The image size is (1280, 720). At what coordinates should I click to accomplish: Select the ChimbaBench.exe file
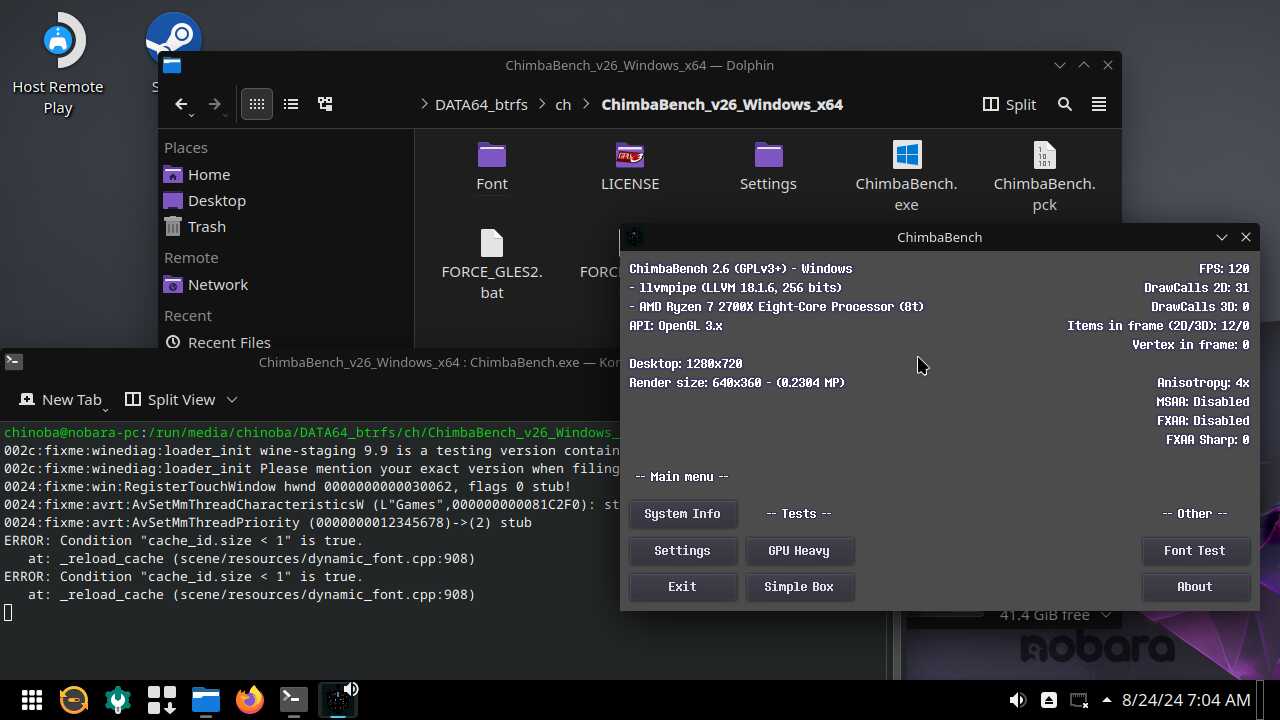tap(907, 176)
